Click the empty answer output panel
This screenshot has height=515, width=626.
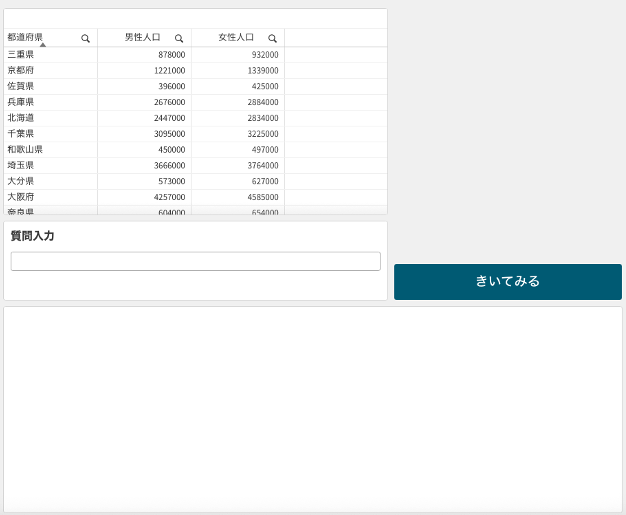tap(312, 409)
